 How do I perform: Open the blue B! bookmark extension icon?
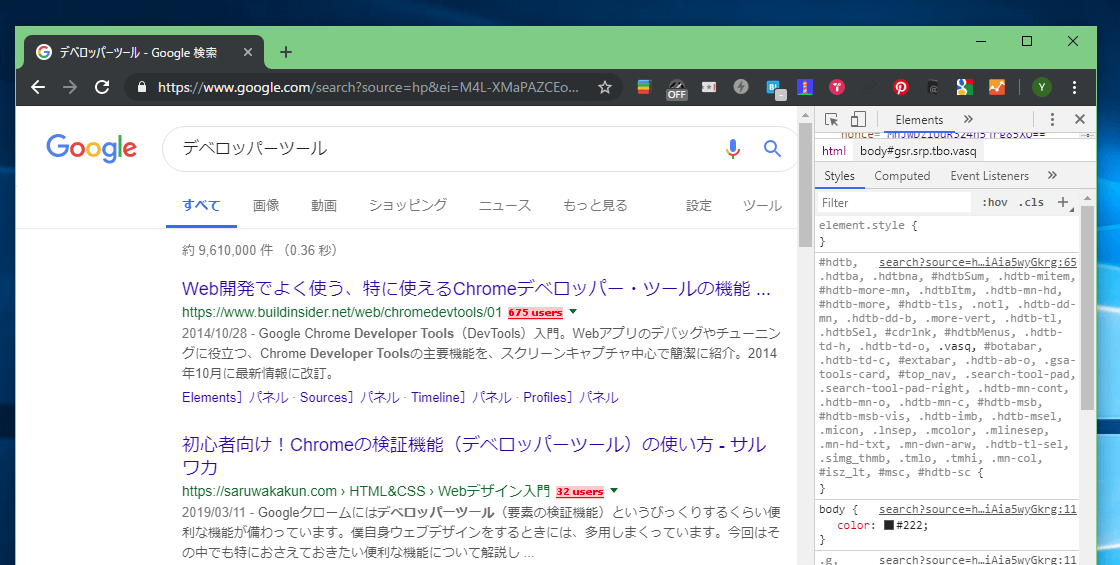click(x=775, y=89)
